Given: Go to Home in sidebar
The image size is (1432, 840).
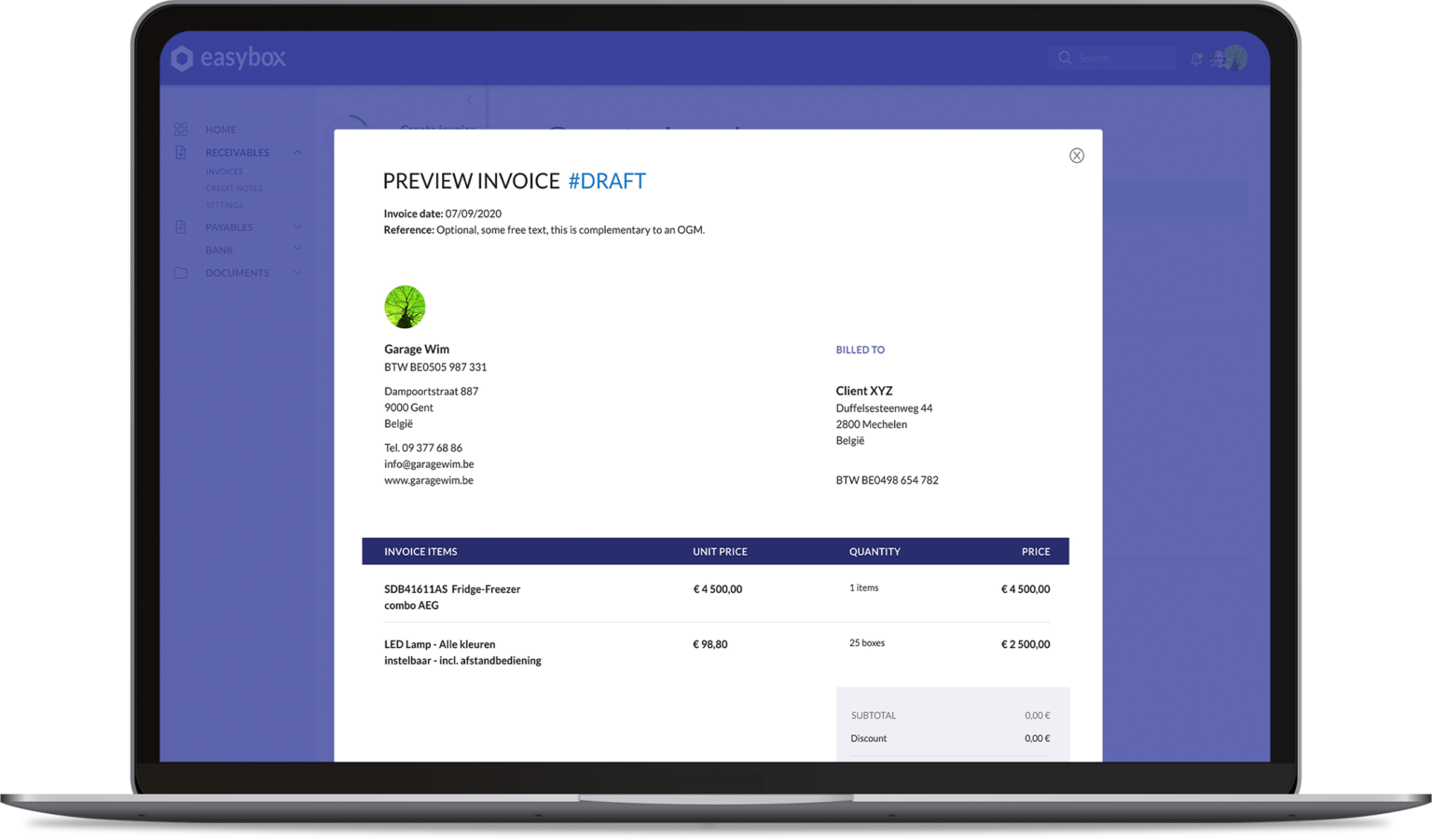Looking at the screenshot, I should click(x=221, y=130).
